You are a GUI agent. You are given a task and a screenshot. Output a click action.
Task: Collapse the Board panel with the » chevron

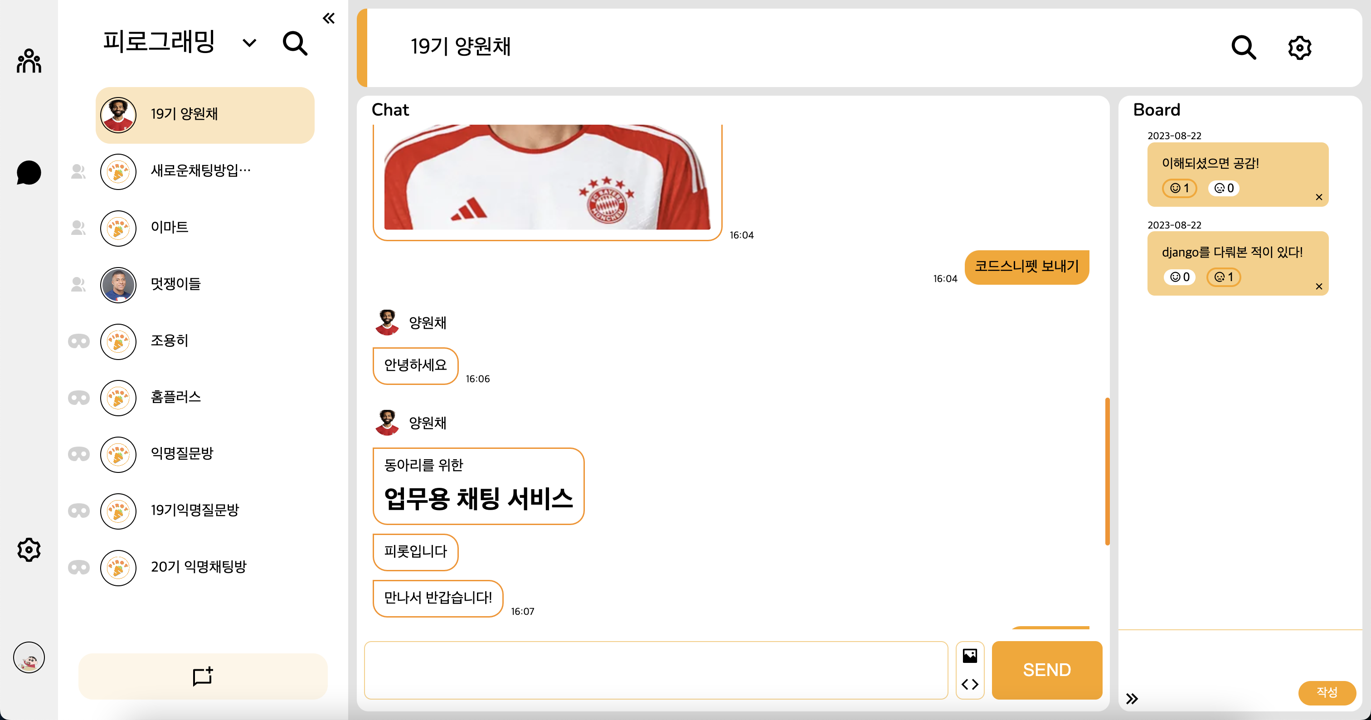[x=1133, y=699]
